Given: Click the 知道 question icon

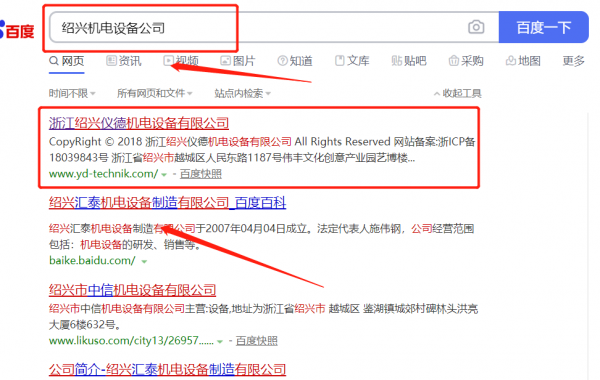Looking at the screenshot, I should pos(282,60).
